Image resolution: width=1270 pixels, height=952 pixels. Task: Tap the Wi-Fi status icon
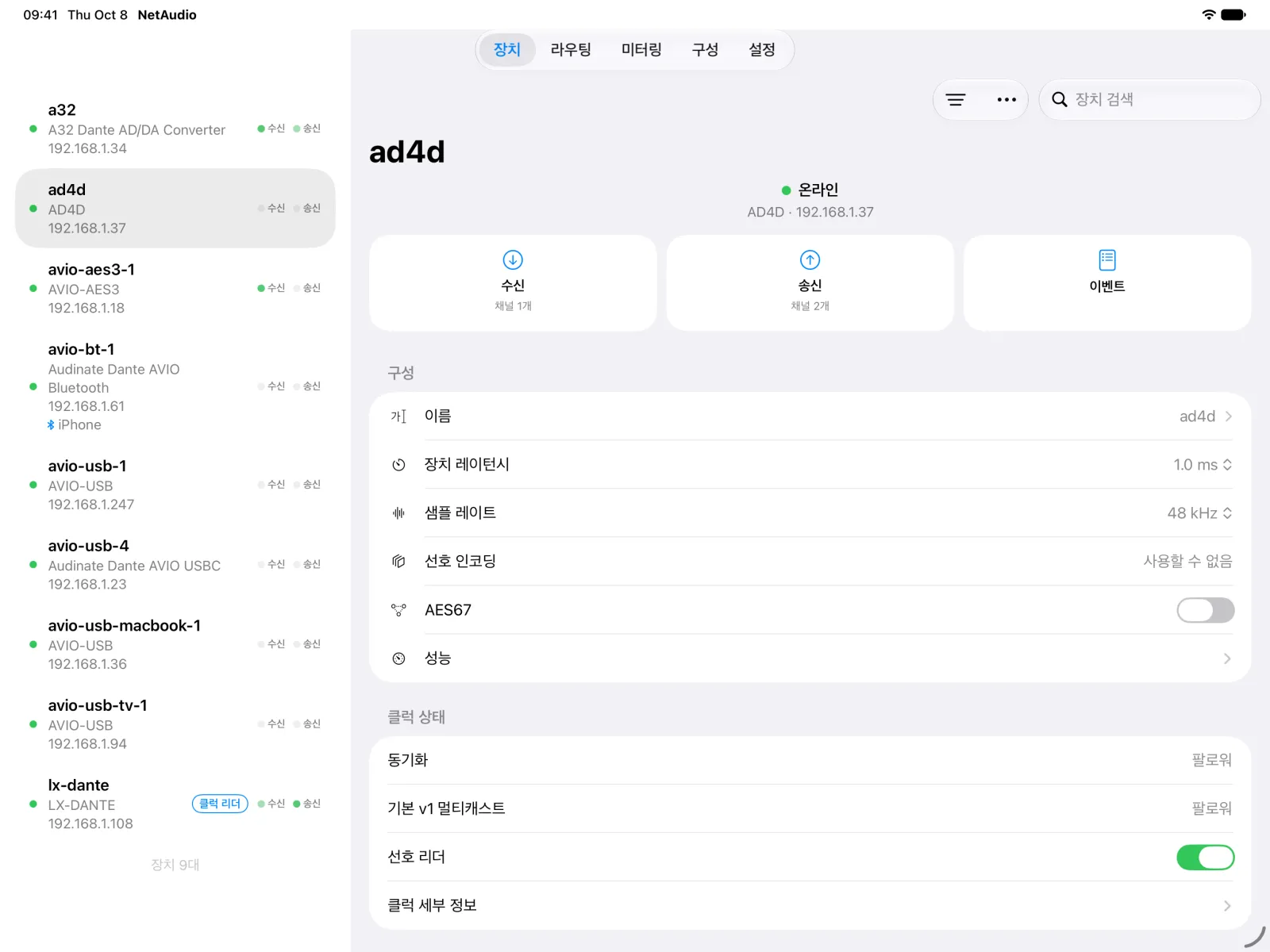point(1208,14)
